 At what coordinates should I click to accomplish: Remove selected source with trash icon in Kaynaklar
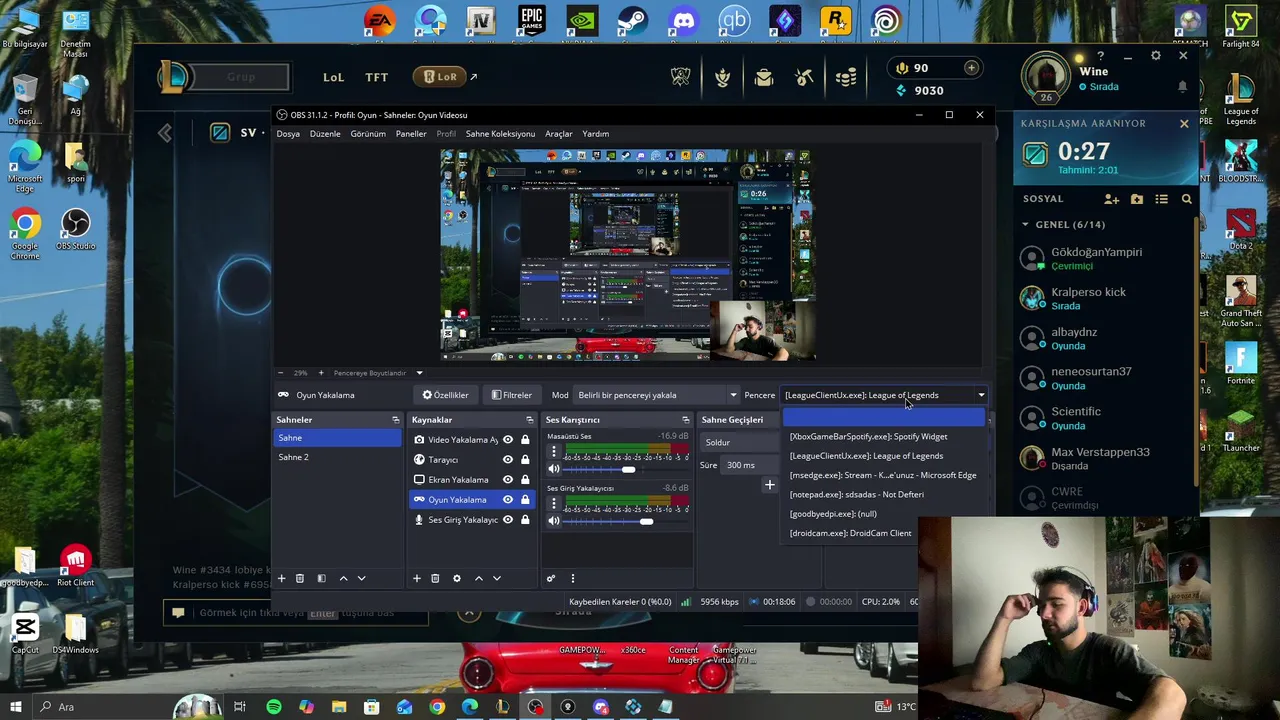[435, 578]
